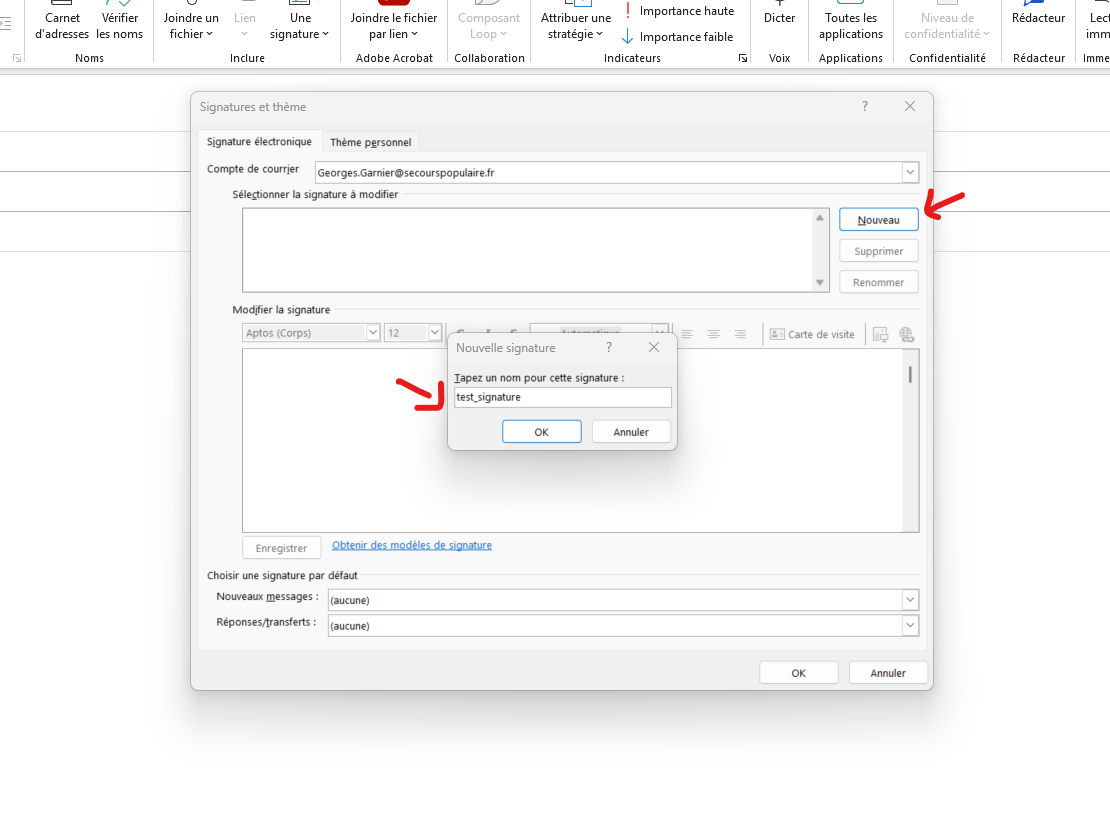Image resolution: width=1110 pixels, height=826 pixels.
Task: Expand the Aptos (Corps) font dropdown
Action: point(373,333)
